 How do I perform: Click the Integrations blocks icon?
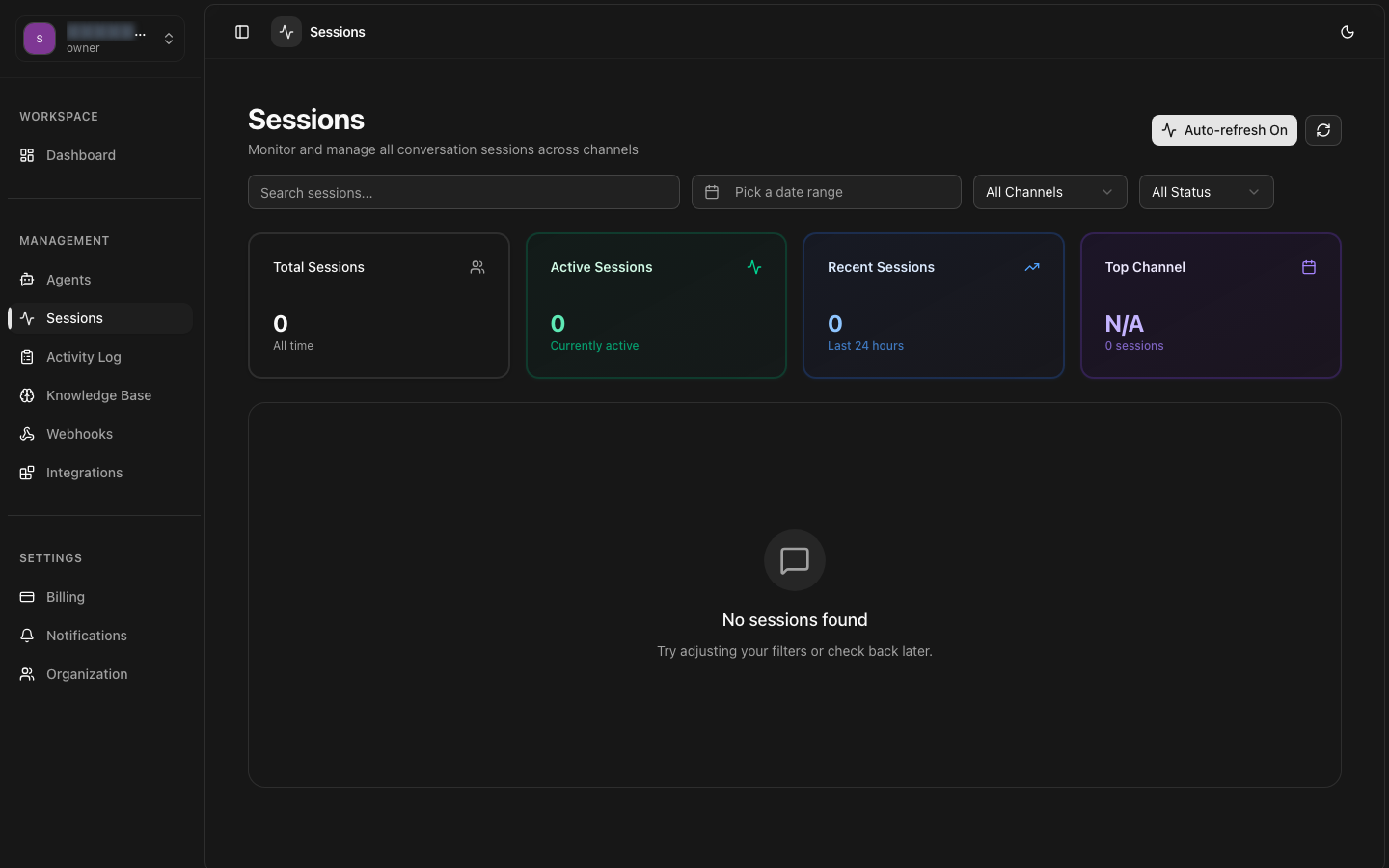pyautogui.click(x=27, y=473)
